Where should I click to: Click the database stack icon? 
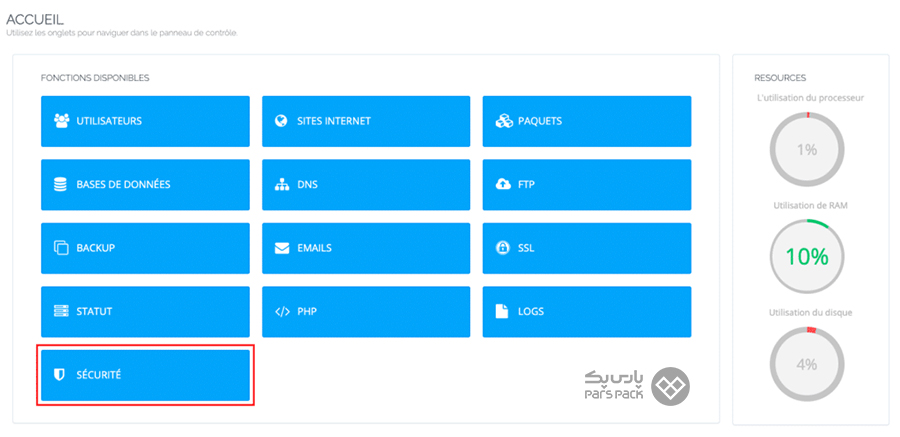(60, 185)
